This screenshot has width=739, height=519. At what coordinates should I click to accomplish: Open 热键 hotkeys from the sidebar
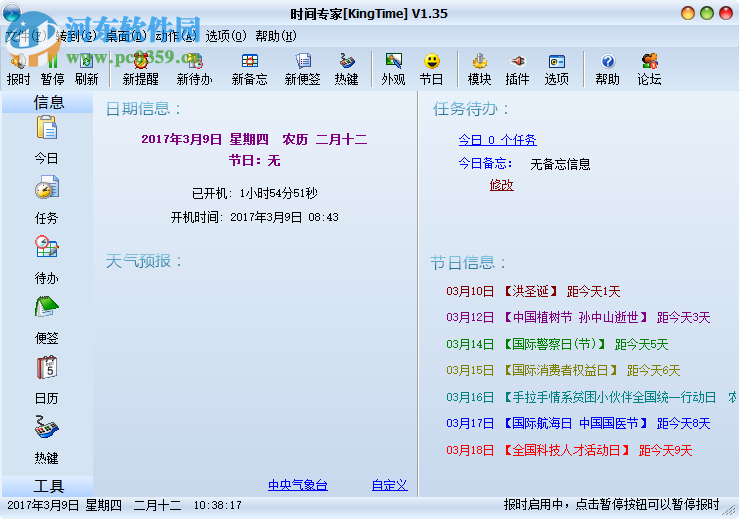pos(47,440)
